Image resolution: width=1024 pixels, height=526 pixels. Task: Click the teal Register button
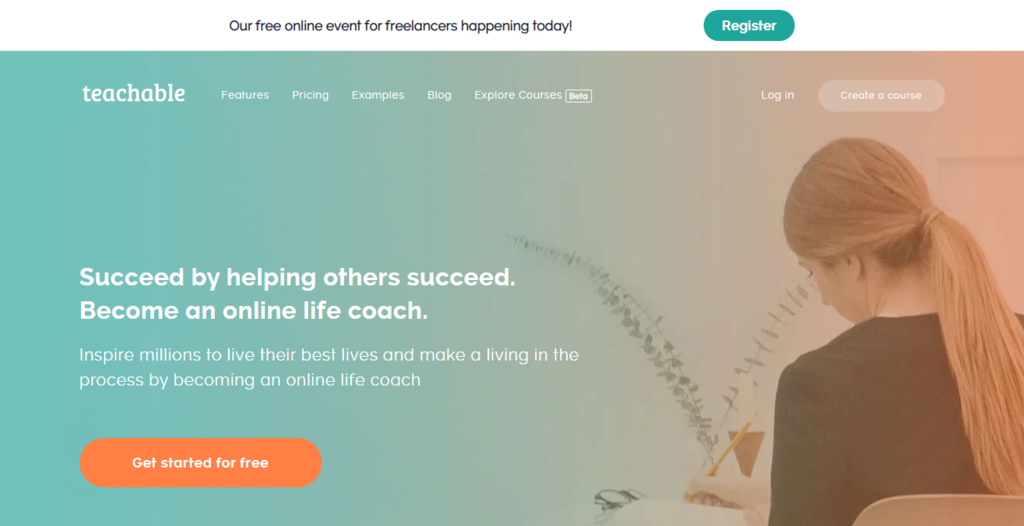[x=749, y=25]
